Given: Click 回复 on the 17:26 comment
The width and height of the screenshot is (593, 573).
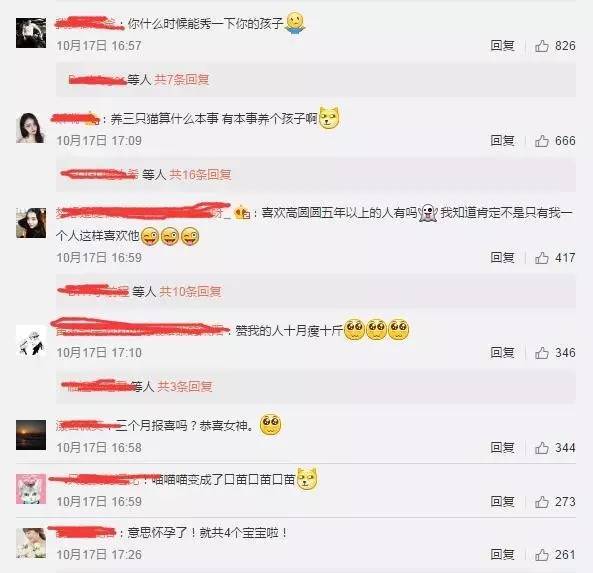Looking at the screenshot, I should [x=502, y=554].
